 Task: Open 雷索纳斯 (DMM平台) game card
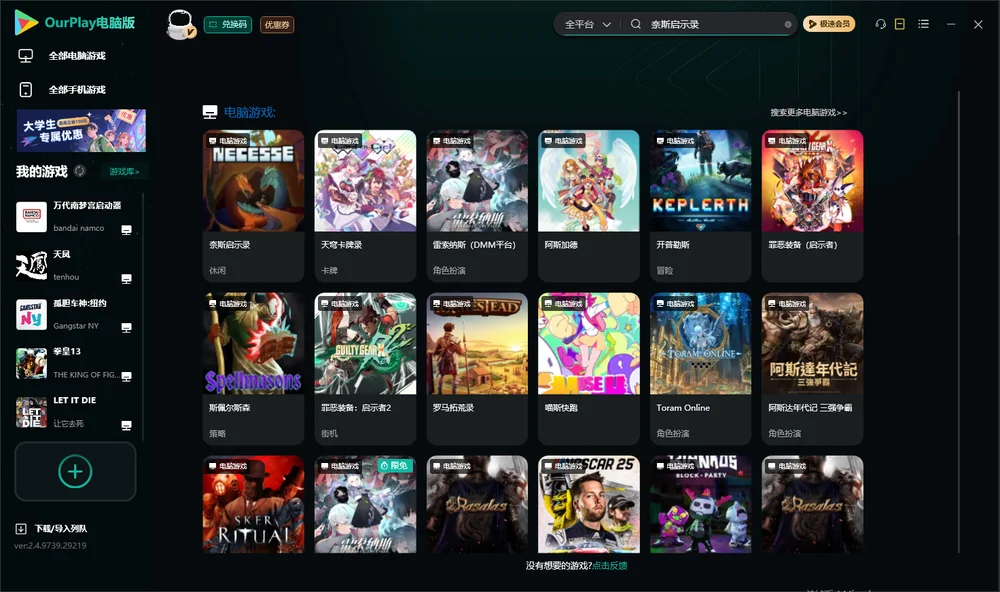pos(477,205)
